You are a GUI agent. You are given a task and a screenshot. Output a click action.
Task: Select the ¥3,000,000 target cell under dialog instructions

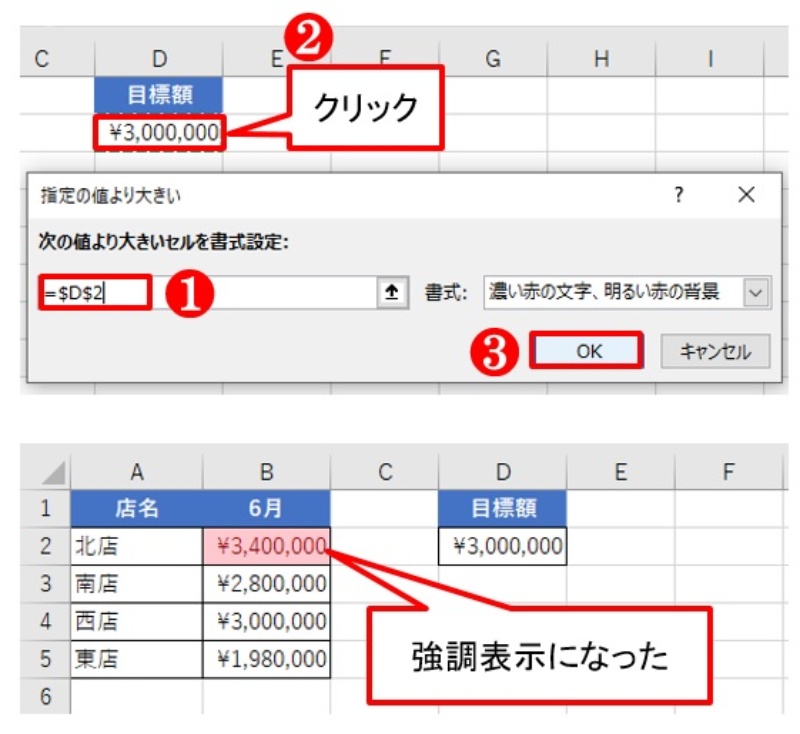coord(159,133)
